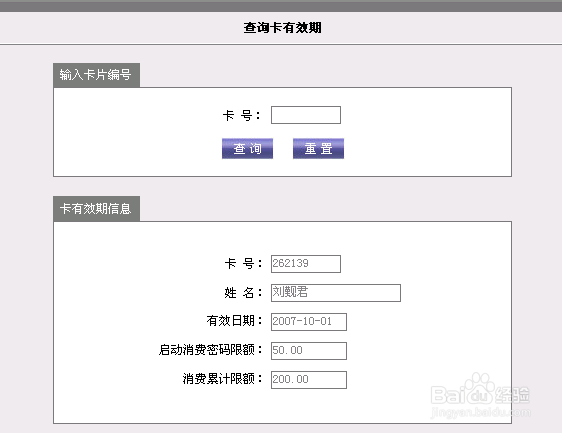Click the 有效日期 label
562x433 pixels.
click(x=234, y=320)
